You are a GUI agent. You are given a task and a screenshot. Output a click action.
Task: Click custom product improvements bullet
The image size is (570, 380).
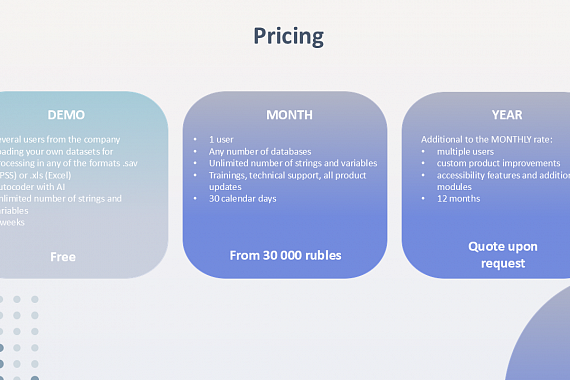(498, 163)
